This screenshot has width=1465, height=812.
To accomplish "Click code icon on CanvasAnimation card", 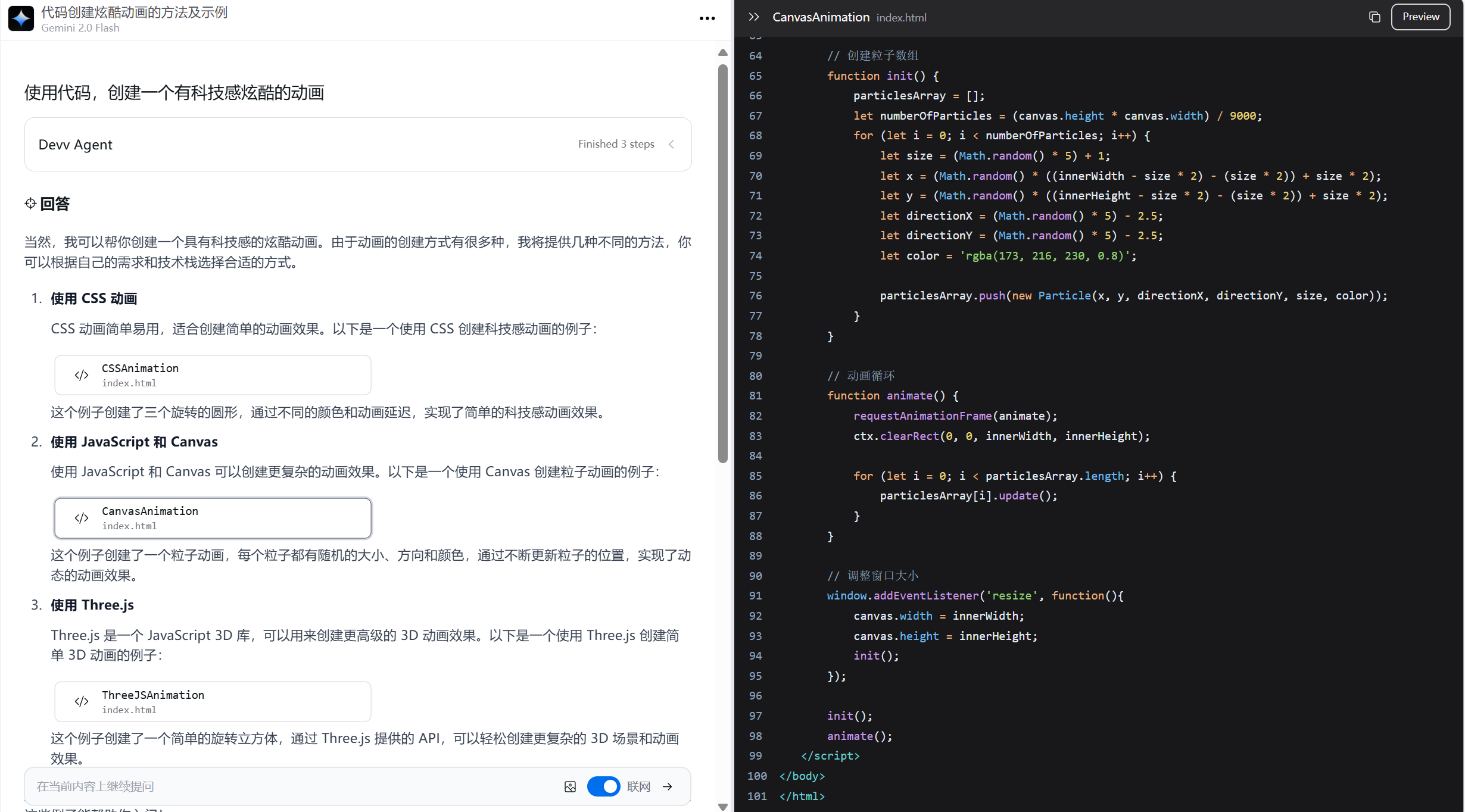I will coord(82,518).
